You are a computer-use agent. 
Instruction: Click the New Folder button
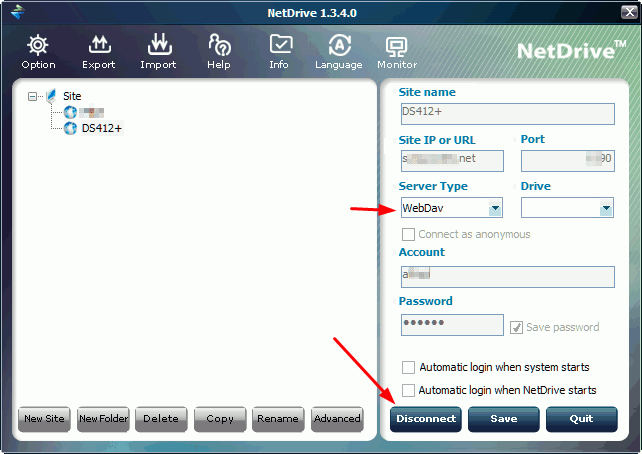(103, 419)
